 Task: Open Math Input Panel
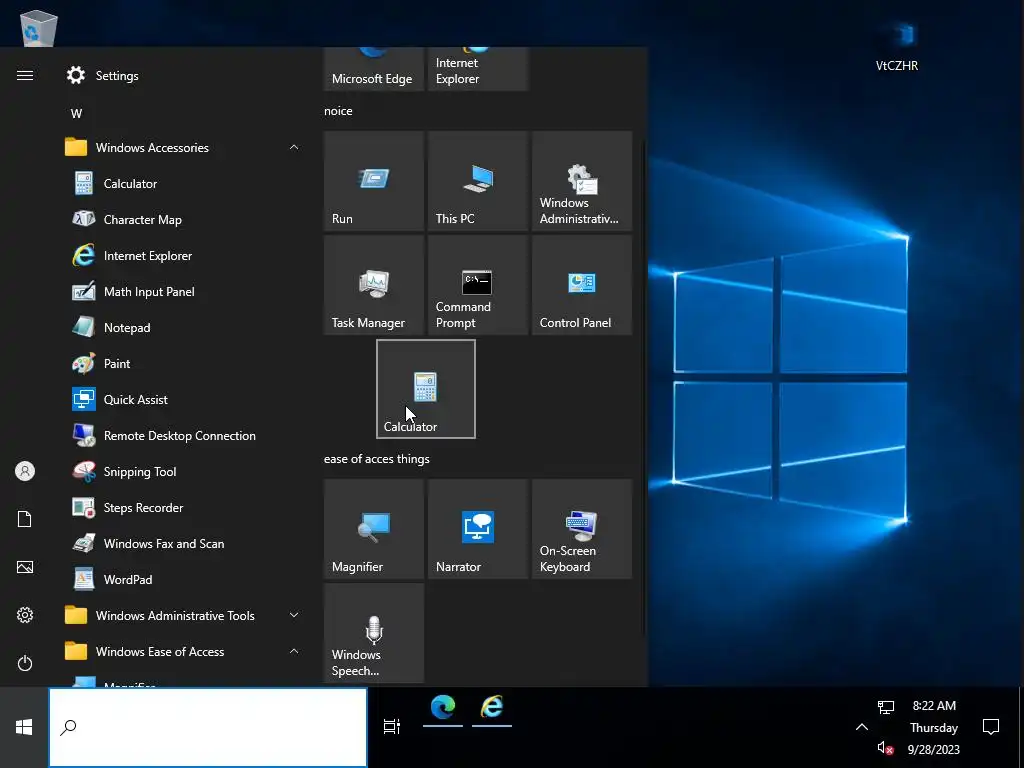click(183, 291)
